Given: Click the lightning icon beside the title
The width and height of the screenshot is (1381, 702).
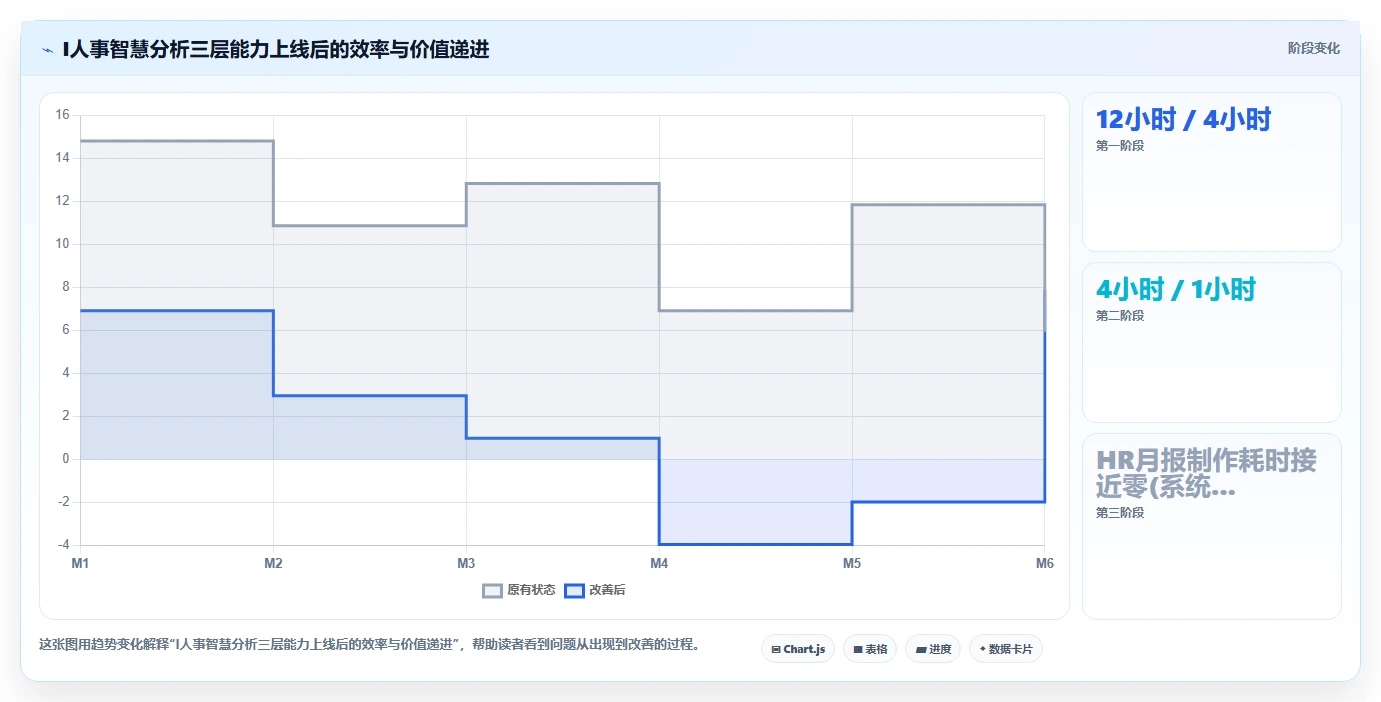Looking at the screenshot, I should 47,49.
